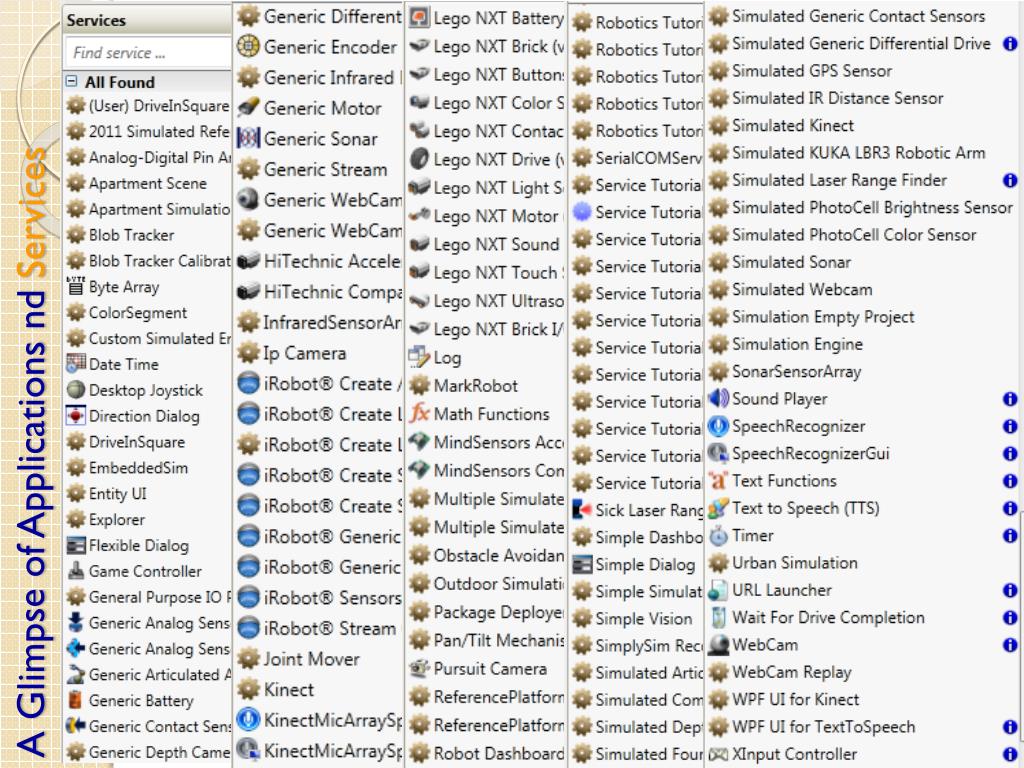
Task: Select the Desktop Joystick icon
Action: pos(76,390)
